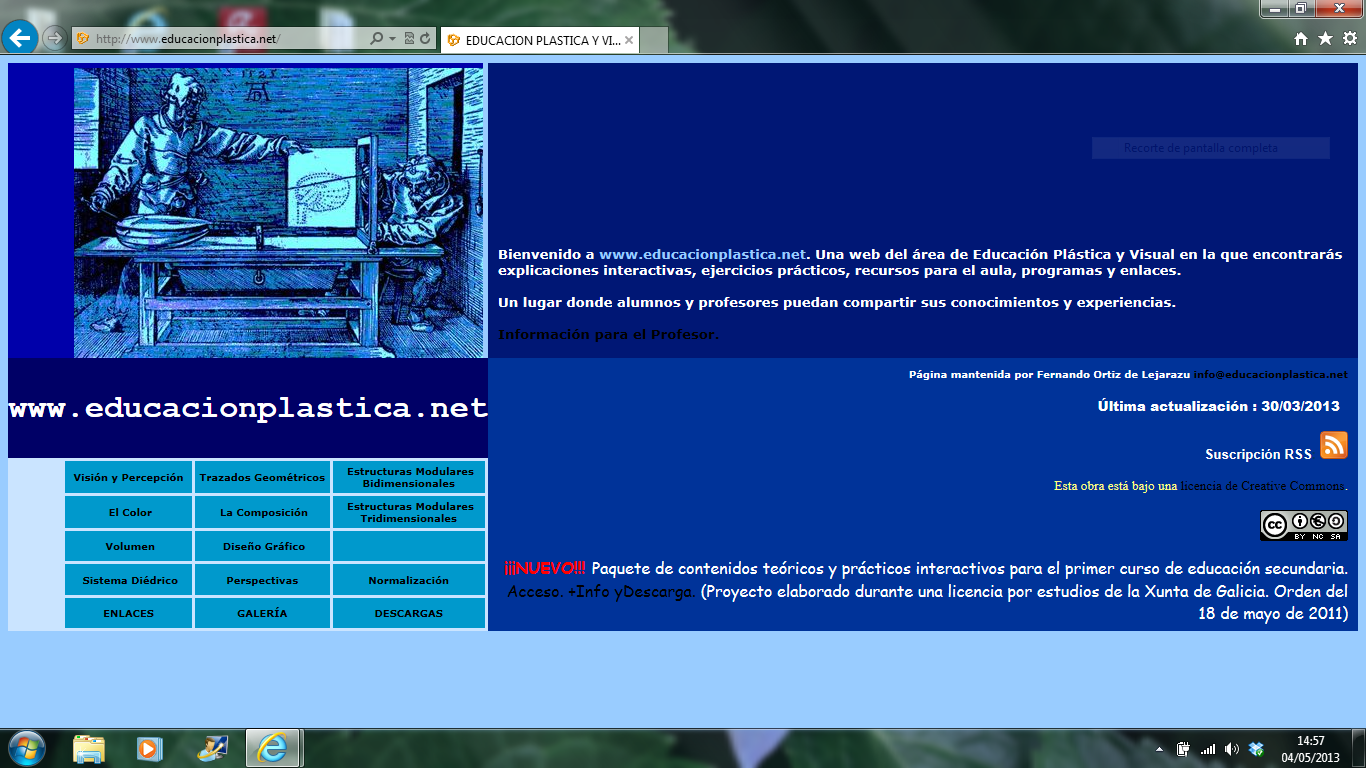This screenshot has height=768, width=1366.
Task: Click the search magnifier in address bar
Action: 376,39
